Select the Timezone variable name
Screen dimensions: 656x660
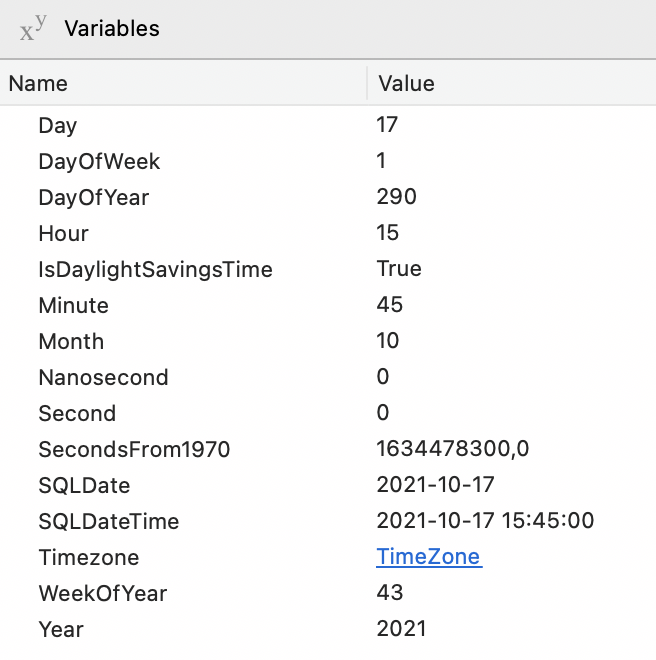click(89, 558)
